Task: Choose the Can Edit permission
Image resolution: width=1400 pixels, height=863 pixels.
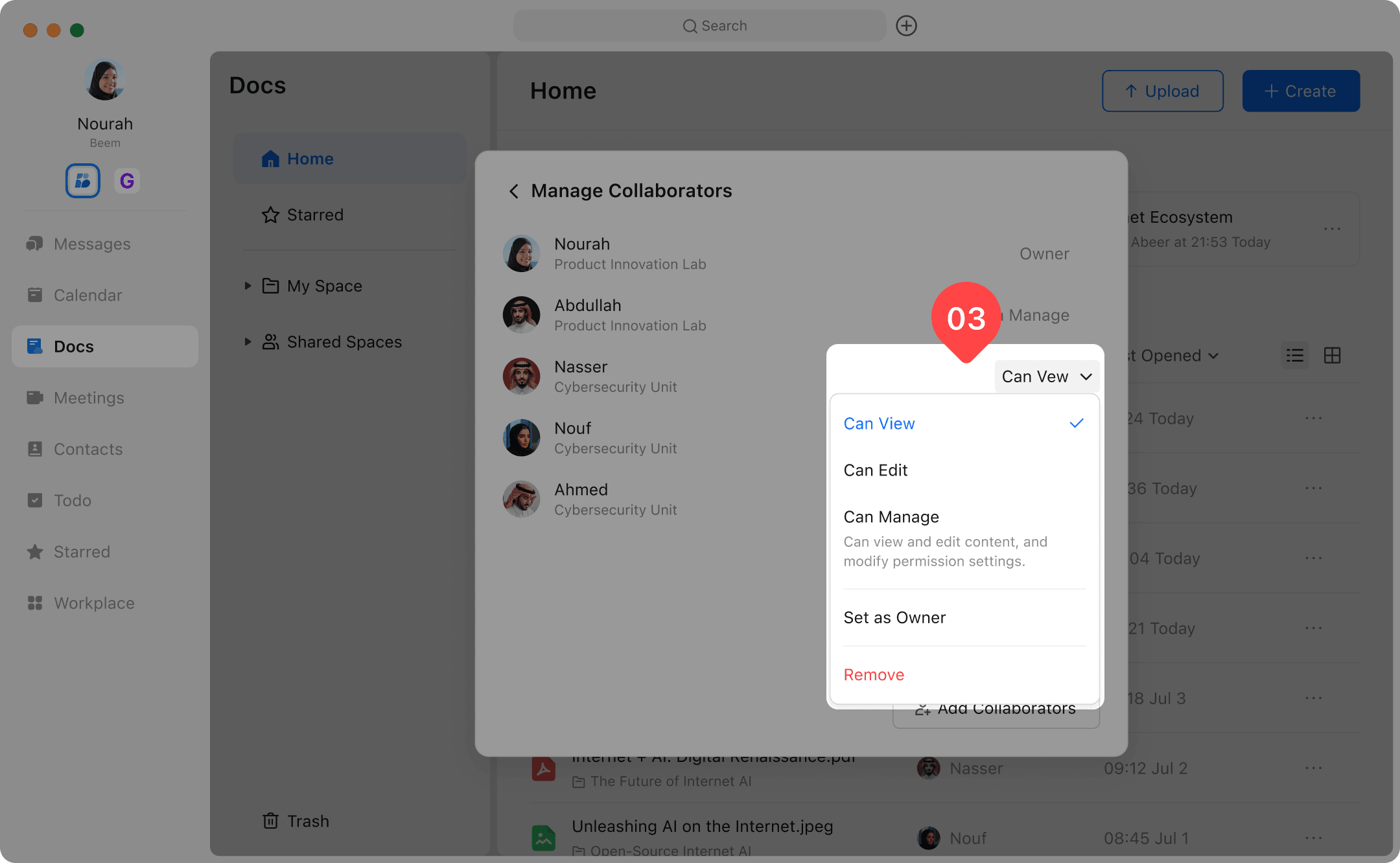Action: [x=876, y=470]
